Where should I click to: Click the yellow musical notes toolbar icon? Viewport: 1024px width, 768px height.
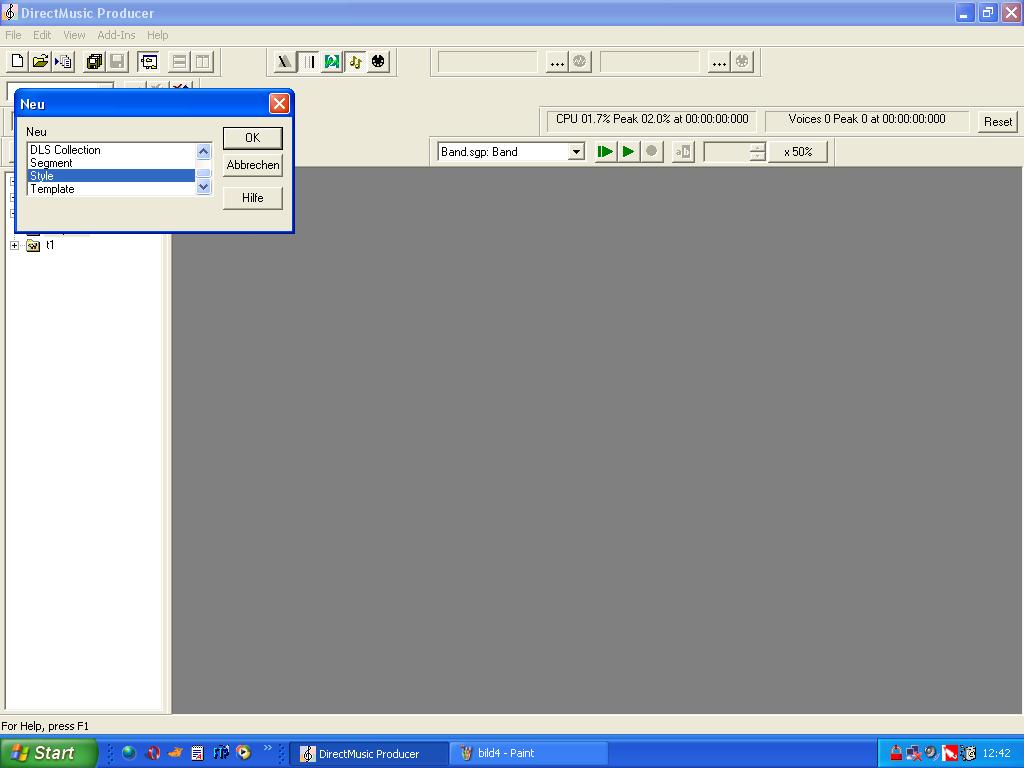coord(355,61)
